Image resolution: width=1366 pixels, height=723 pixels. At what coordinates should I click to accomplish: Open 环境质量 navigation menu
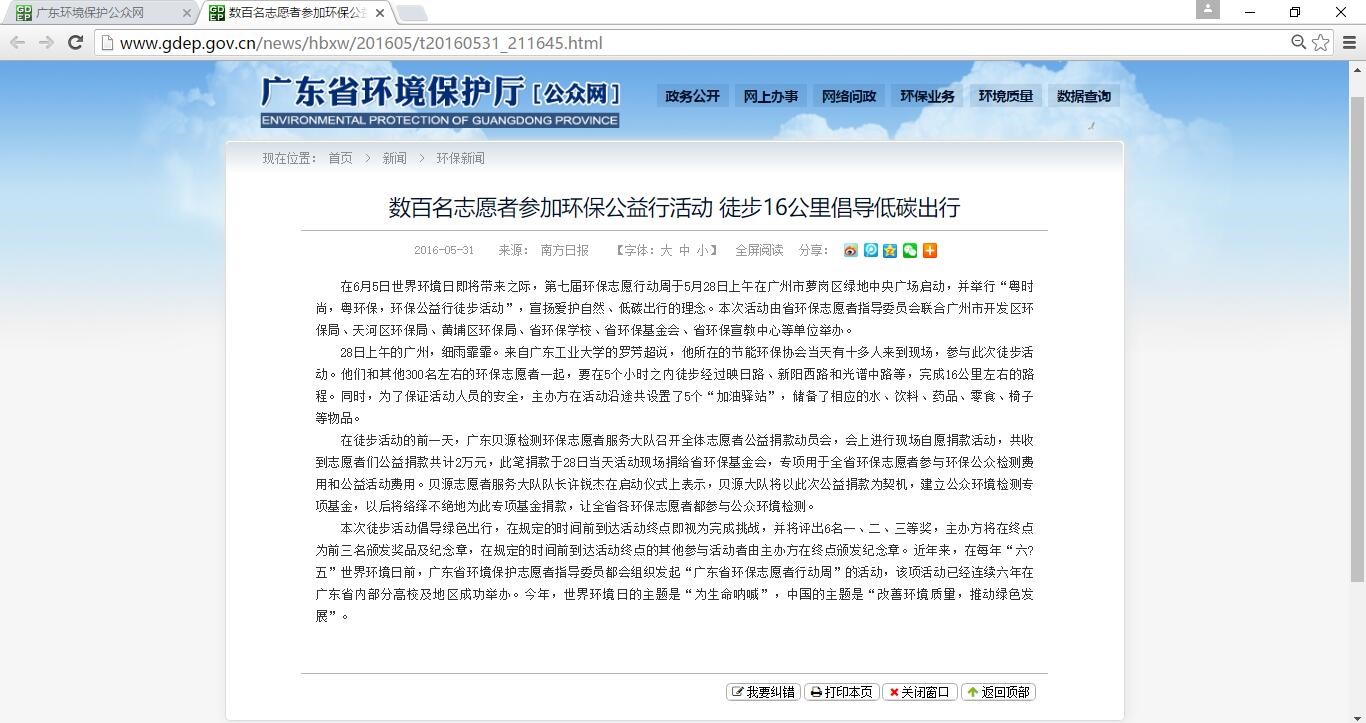1006,96
